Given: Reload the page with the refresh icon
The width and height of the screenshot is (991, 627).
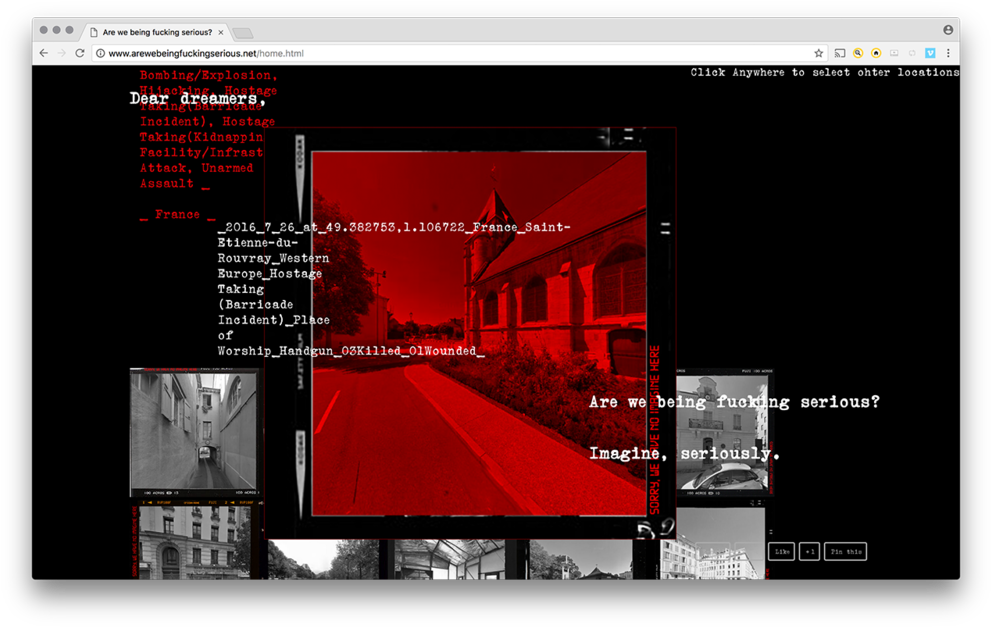Looking at the screenshot, I should [80, 53].
